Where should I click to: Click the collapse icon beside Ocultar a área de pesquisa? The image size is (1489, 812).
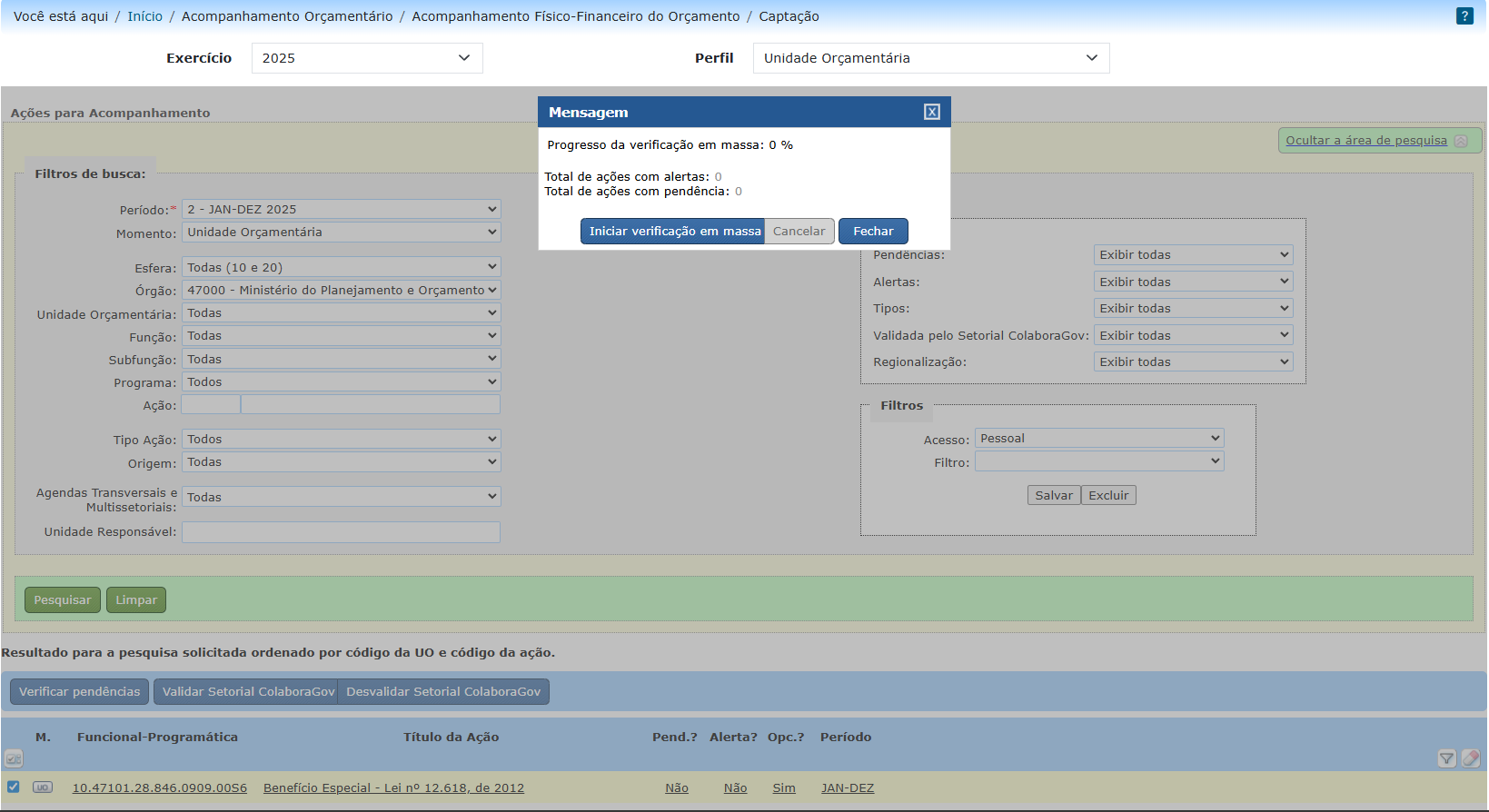(x=1461, y=141)
